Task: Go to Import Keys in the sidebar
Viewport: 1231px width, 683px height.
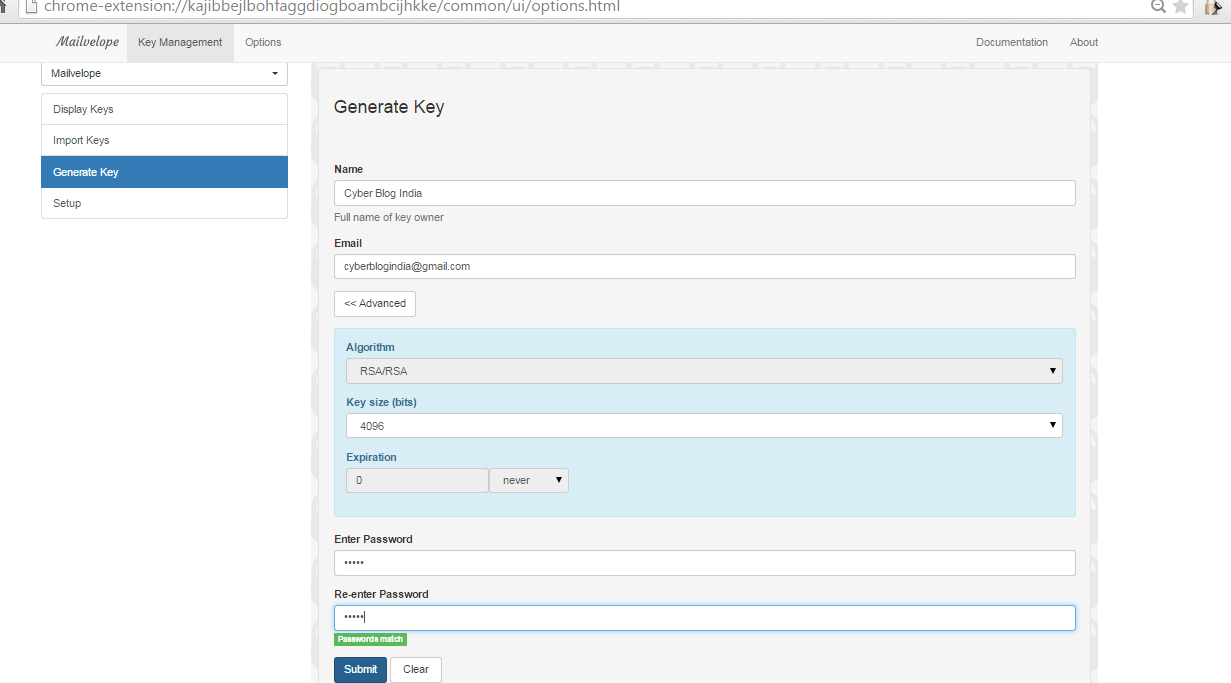Action: click(x=164, y=141)
